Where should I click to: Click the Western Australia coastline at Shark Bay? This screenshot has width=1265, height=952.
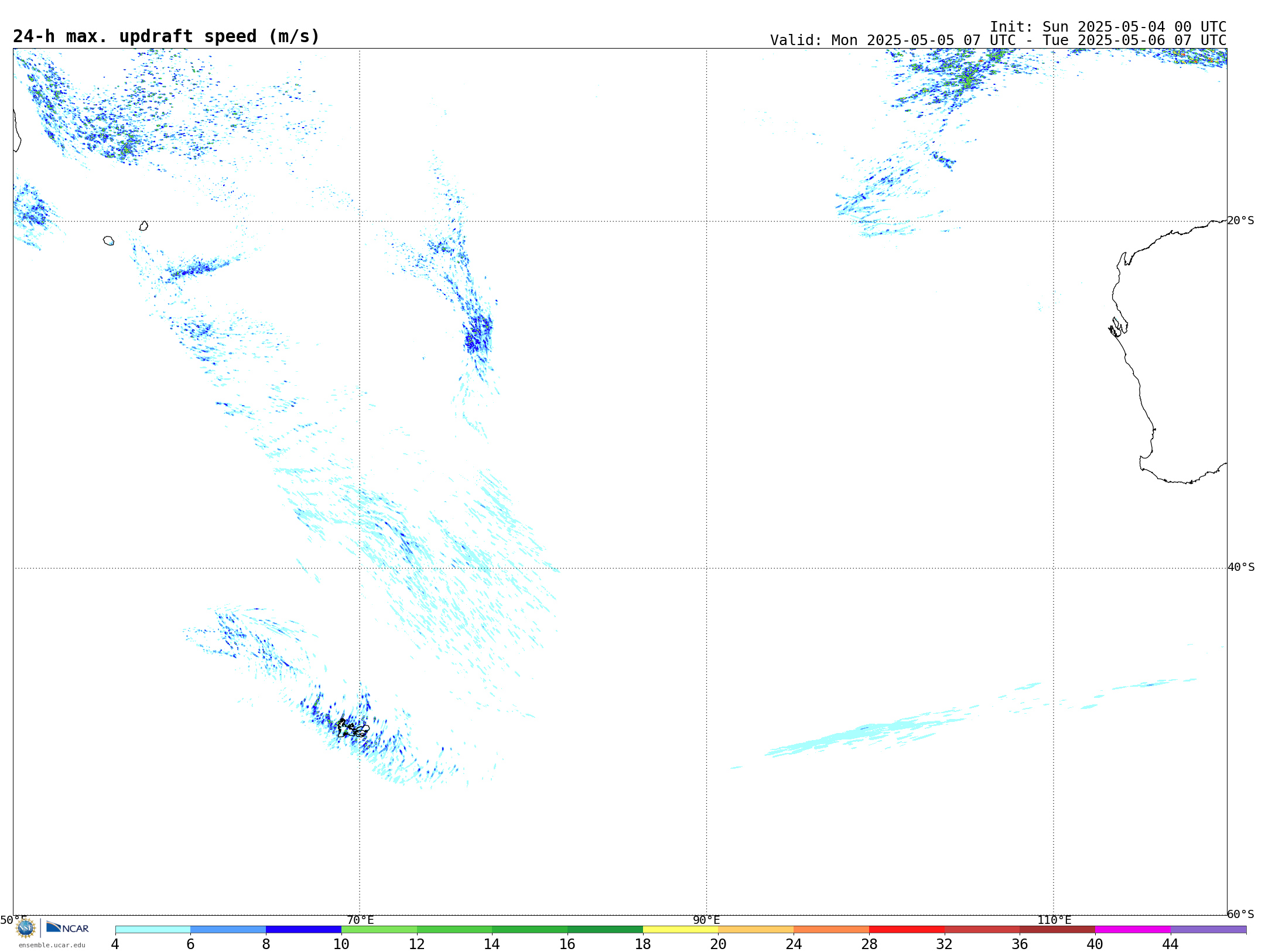click(1117, 327)
